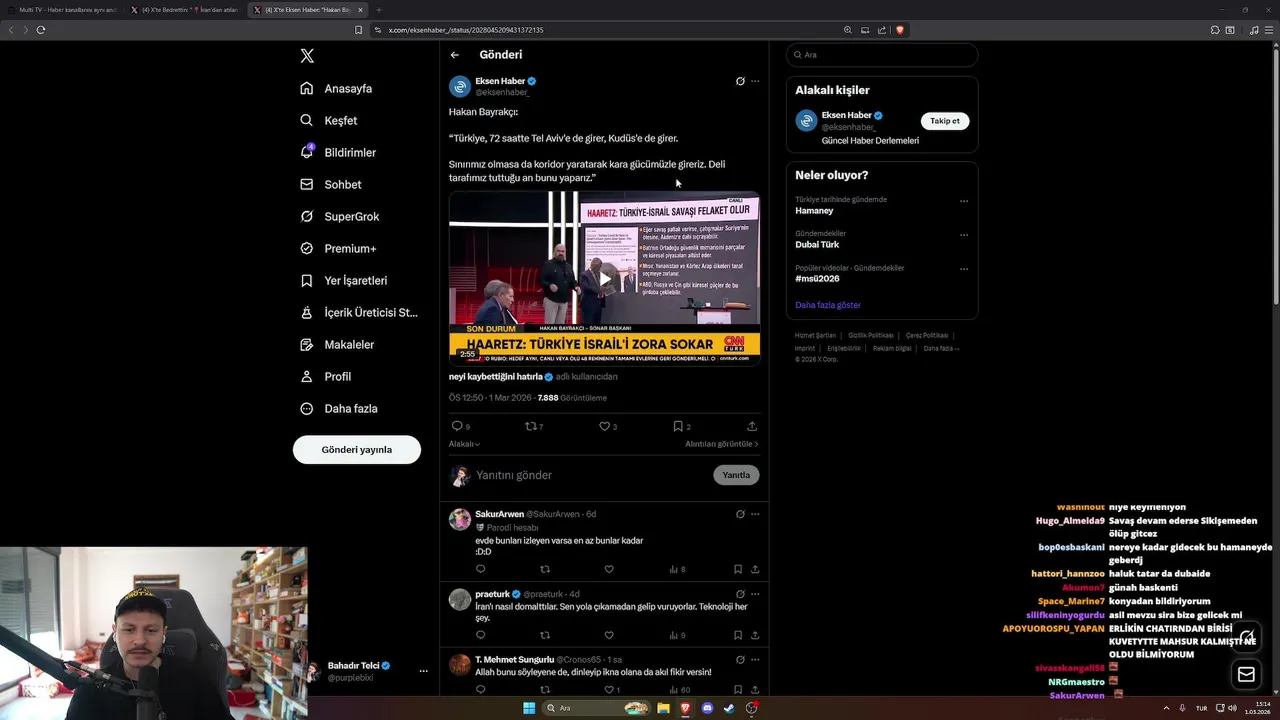Click the Yanıtla button
Viewport: 1280px width, 720px height.
(736, 475)
